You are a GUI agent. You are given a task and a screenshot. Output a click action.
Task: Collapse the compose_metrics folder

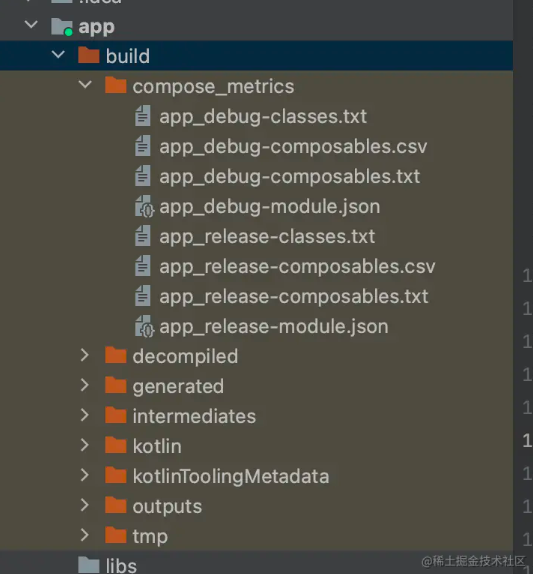[85, 85]
